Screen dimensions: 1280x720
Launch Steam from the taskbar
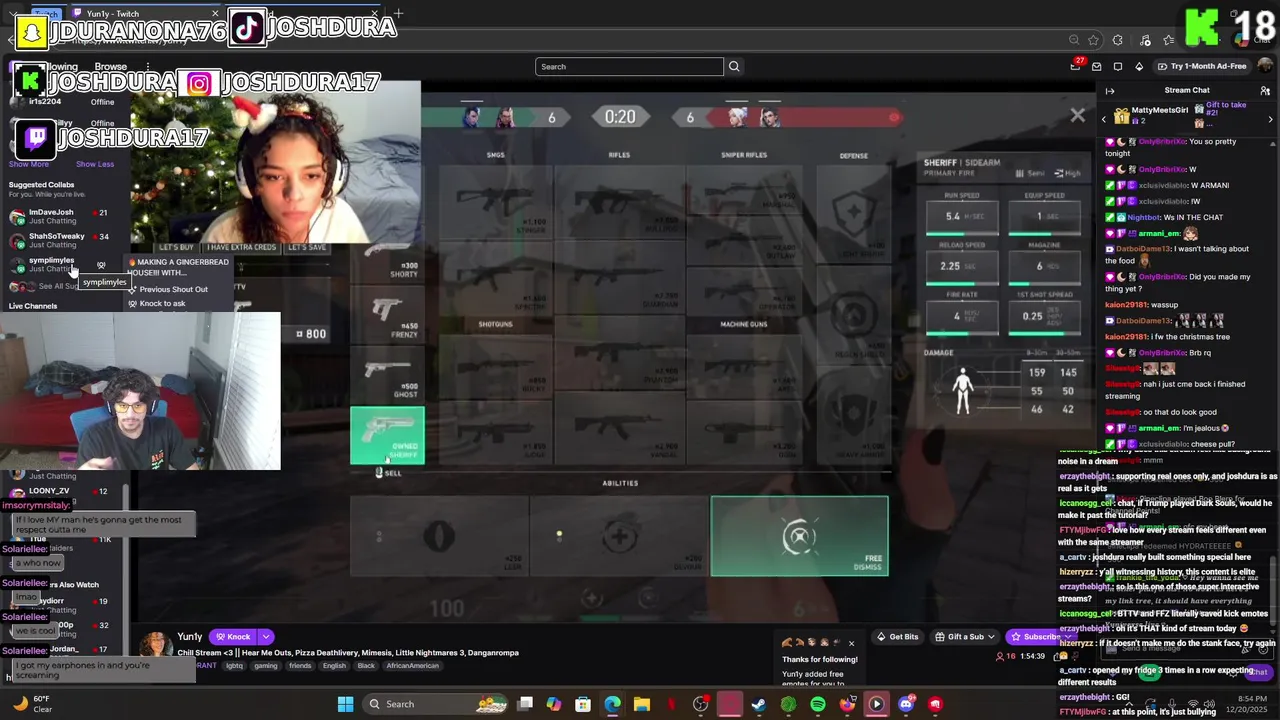coord(759,704)
